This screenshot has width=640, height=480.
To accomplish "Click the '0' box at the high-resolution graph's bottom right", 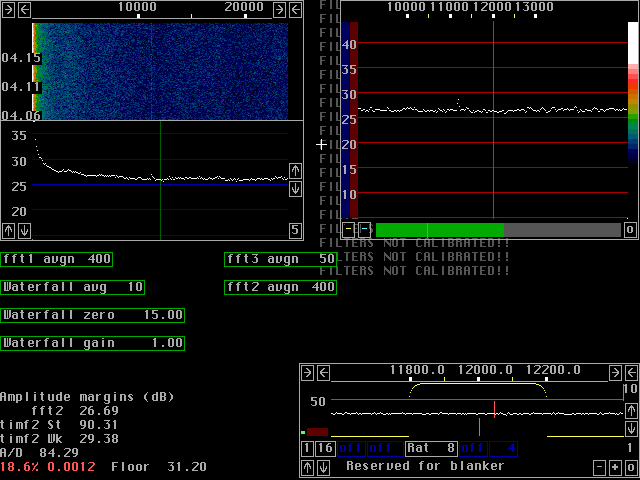I will pyautogui.click(x=630, y=230).
